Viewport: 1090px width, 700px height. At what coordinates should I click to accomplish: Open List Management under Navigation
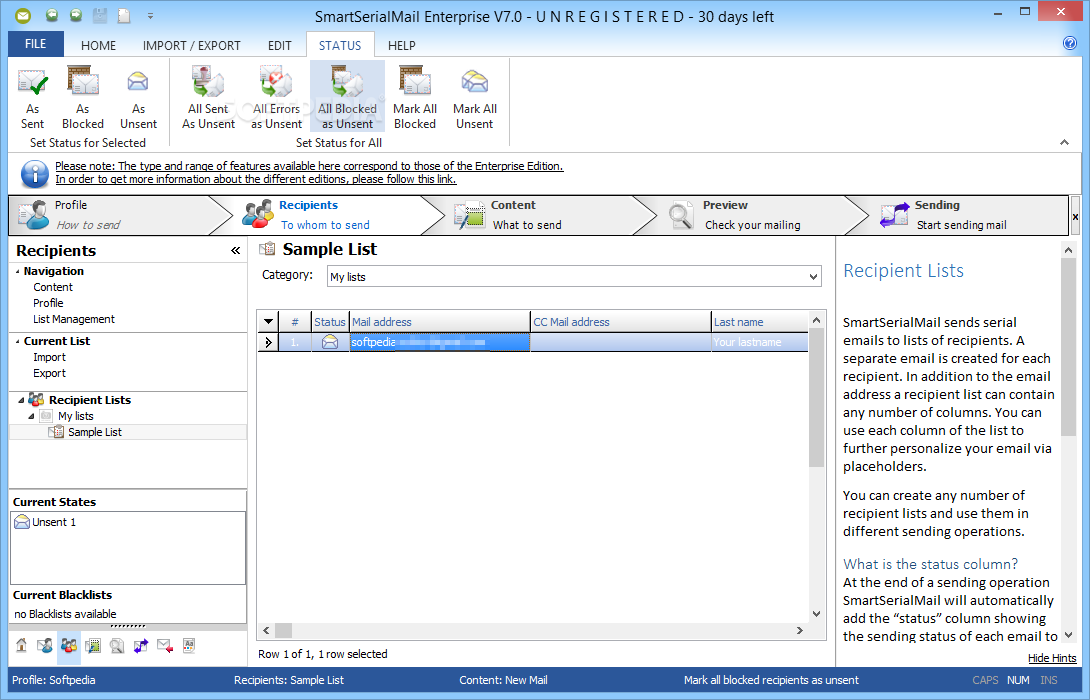[x=74, y=319]
